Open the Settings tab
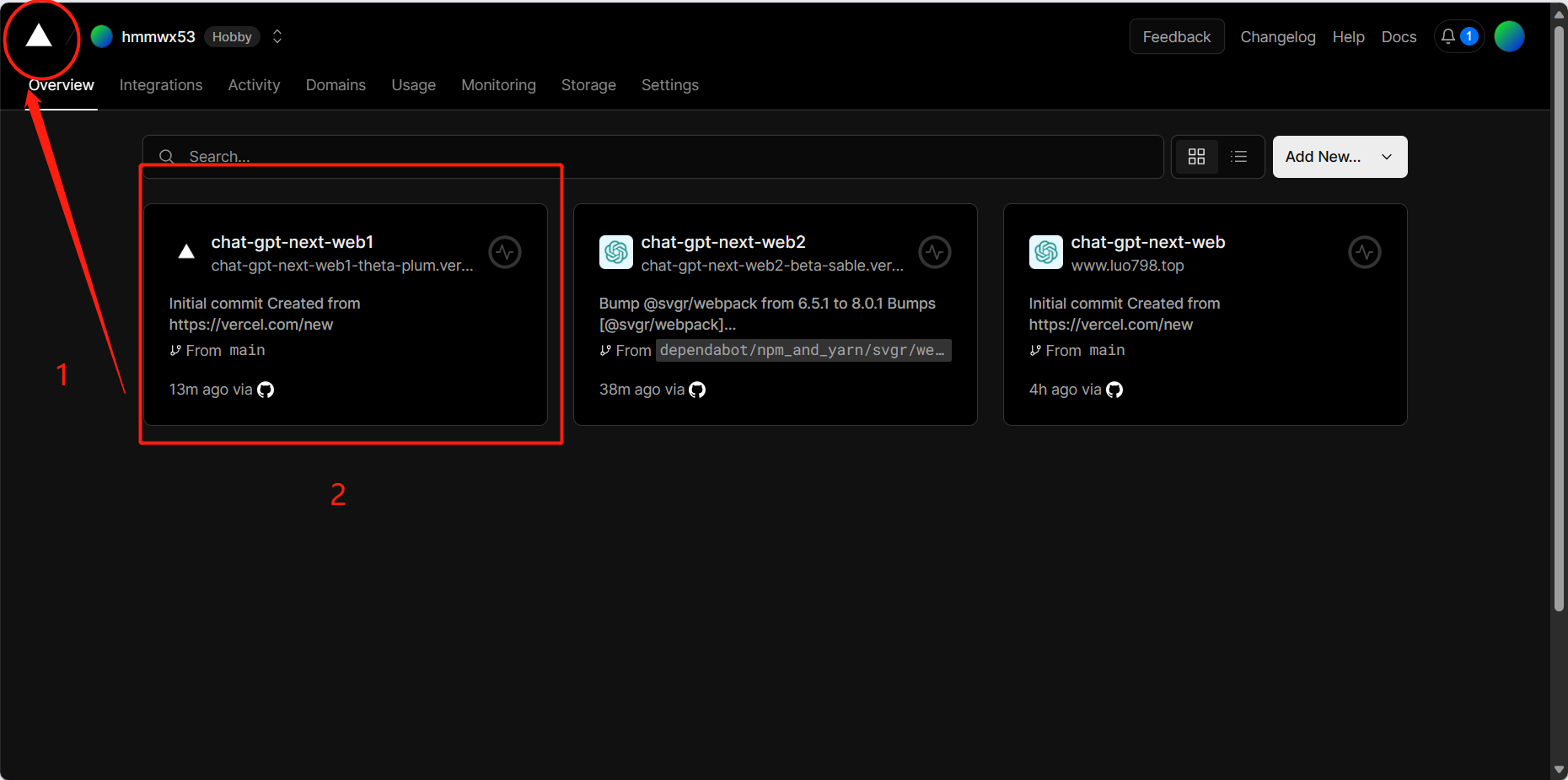Screen dimensions: 1568x780 [x=669, y=85]
